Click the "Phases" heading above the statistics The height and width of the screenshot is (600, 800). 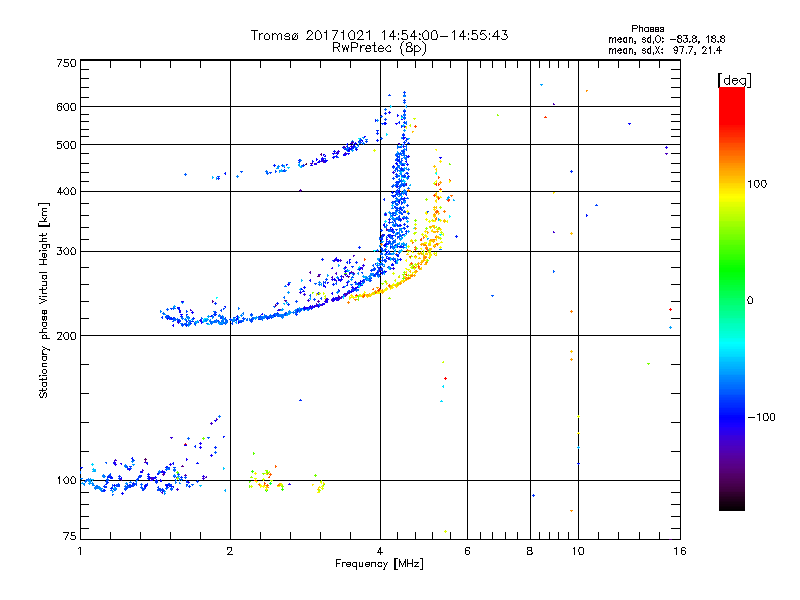point(647,29)
